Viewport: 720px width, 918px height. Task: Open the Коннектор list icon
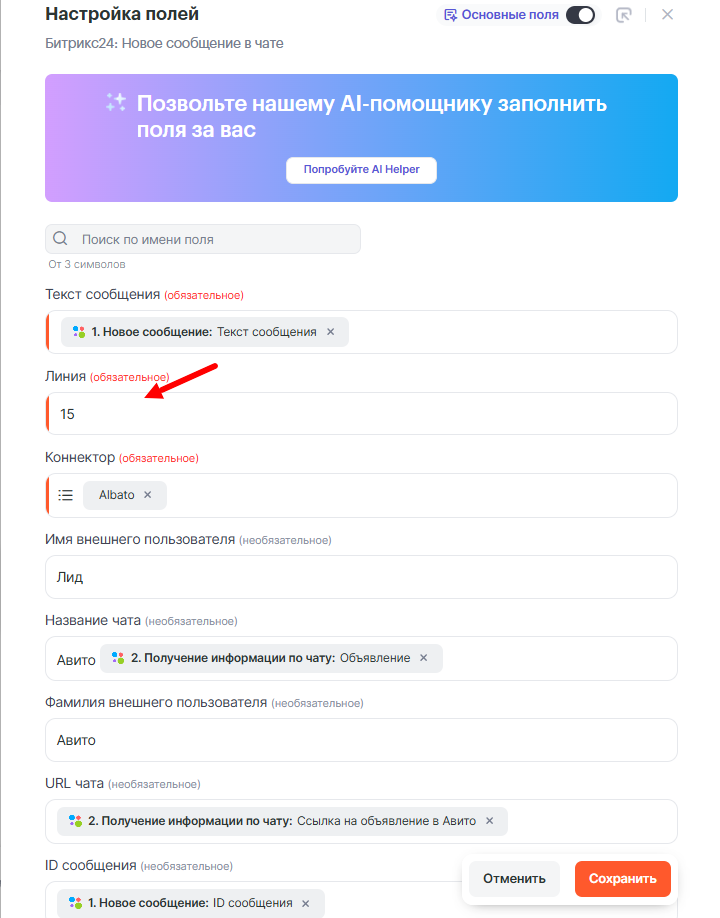(x=66, y=495)
